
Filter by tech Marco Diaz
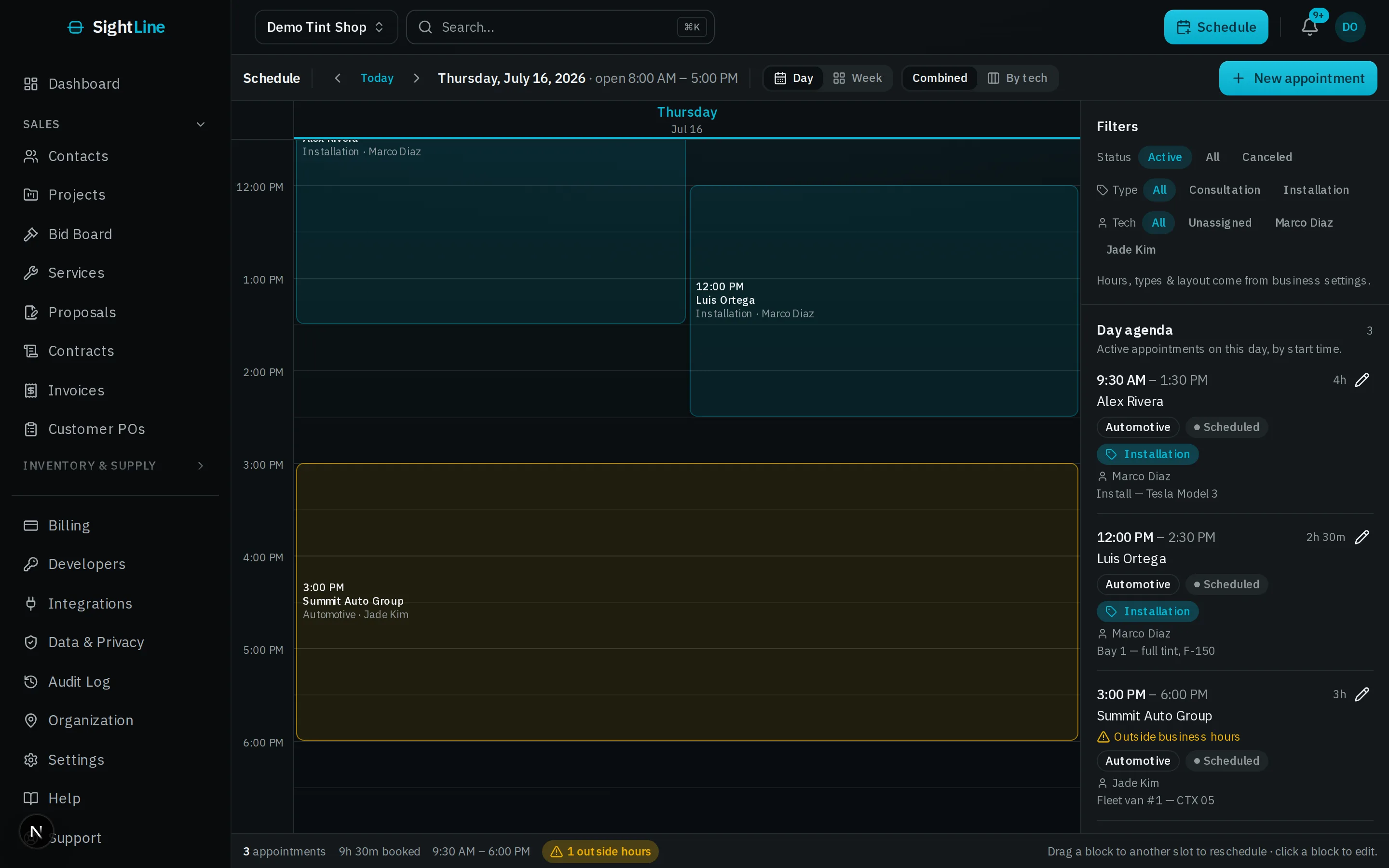click(1304, 223)
